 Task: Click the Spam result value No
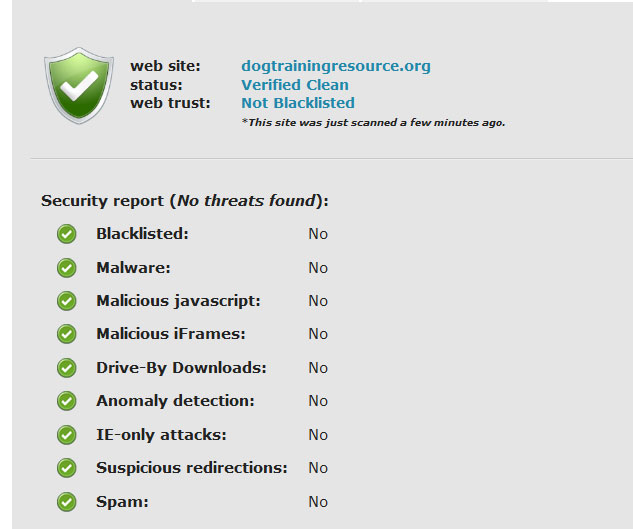pyautogui.click(x=318, y=502)
